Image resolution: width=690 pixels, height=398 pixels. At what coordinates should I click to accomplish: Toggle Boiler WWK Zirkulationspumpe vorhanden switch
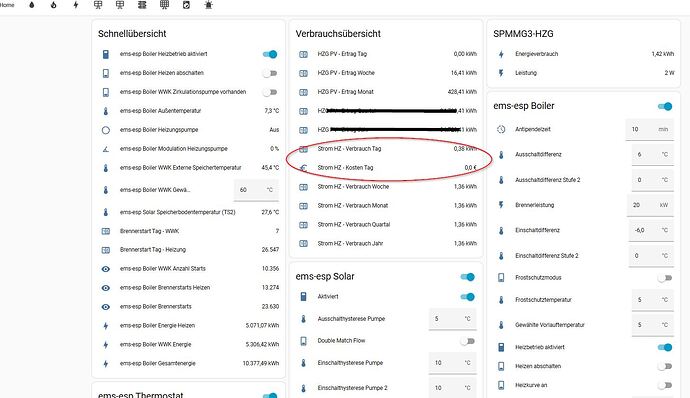(x=270, y=92)
